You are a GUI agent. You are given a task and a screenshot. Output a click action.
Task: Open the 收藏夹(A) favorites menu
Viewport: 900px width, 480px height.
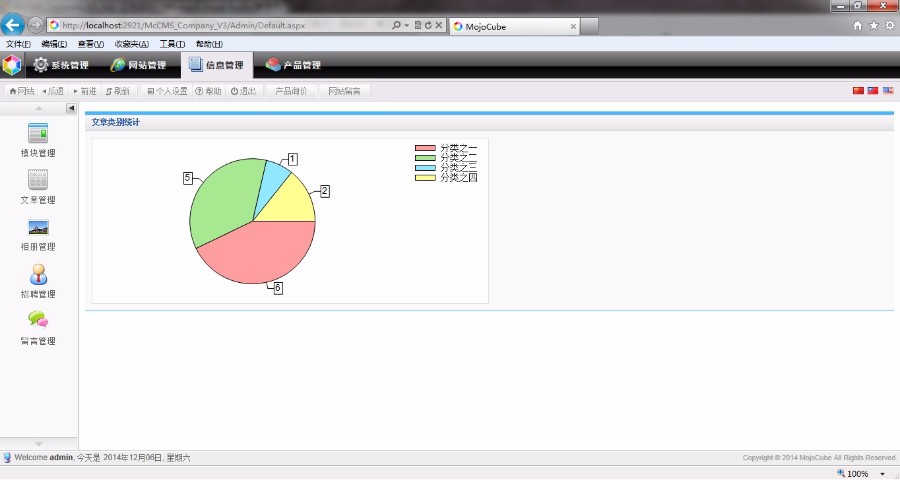131,44
